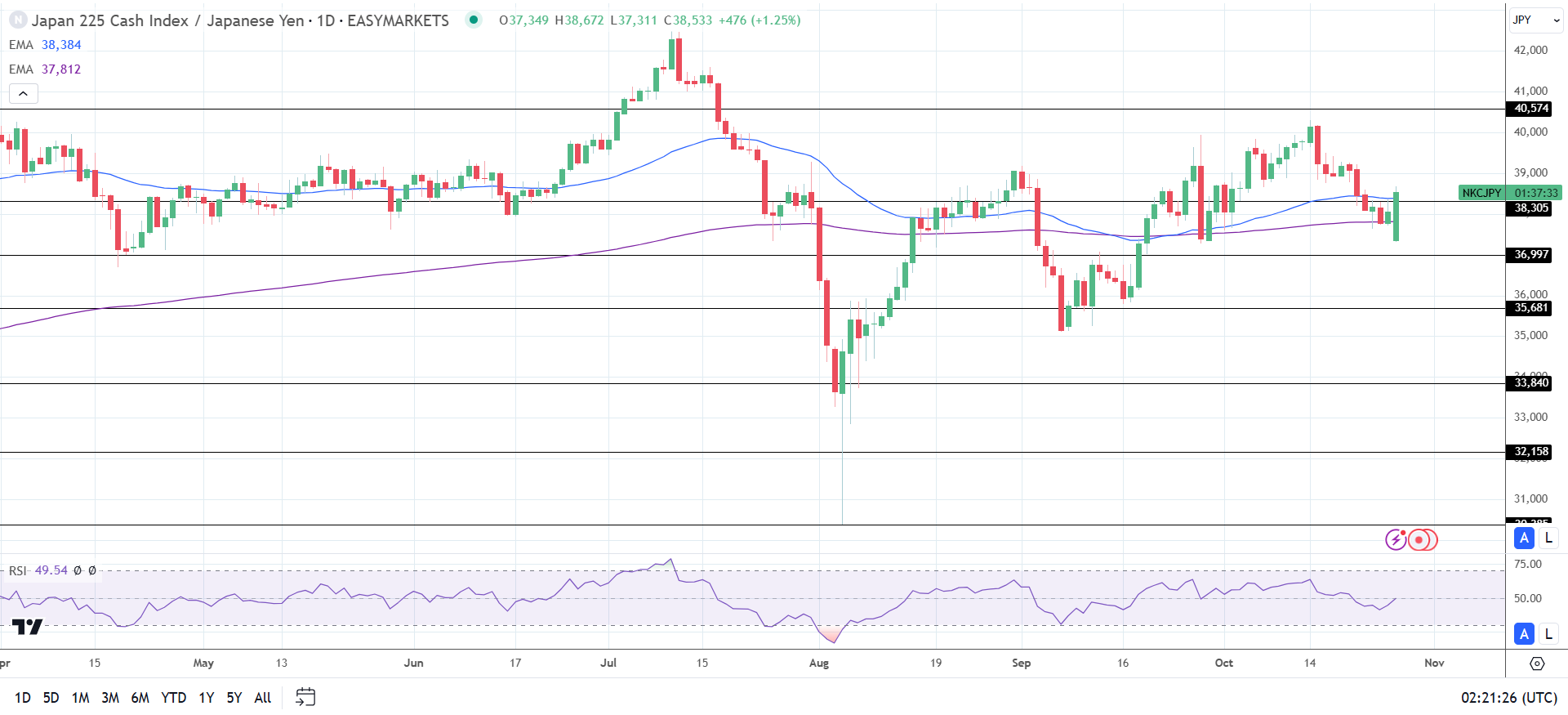Toggle auto scale A on RSI pane
The width and height of the screenshot is (1568, 715).
click(1524, 633)
